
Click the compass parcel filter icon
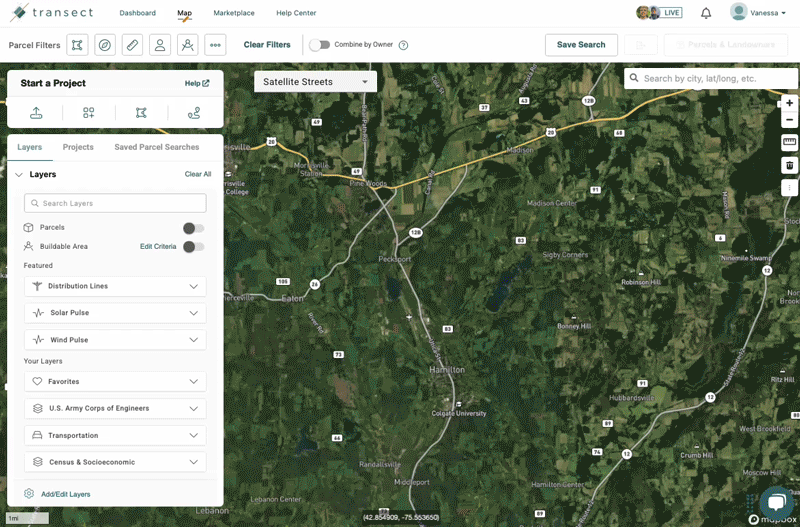pos(105,45)
